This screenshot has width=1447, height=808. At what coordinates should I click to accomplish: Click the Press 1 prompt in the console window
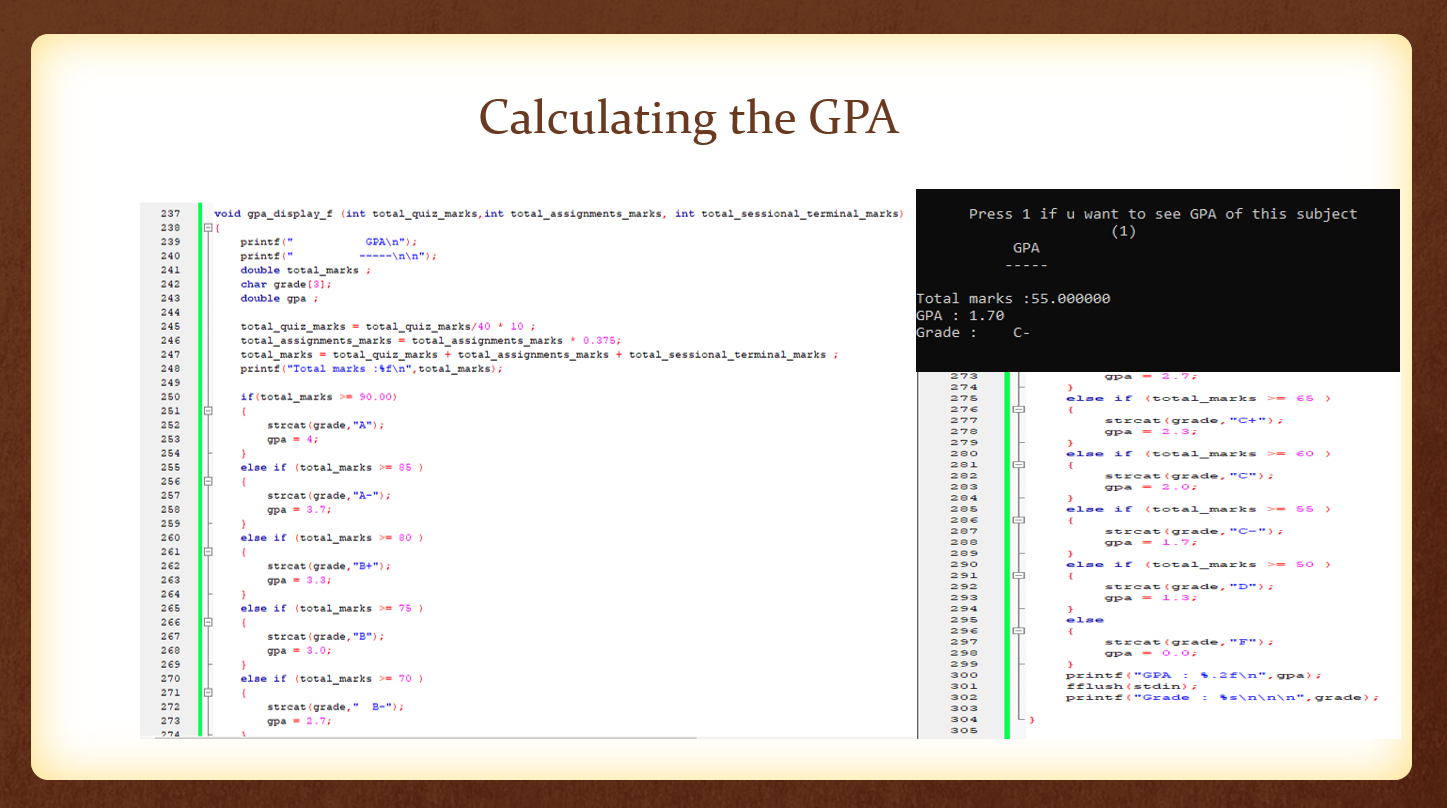[1163, 213]
